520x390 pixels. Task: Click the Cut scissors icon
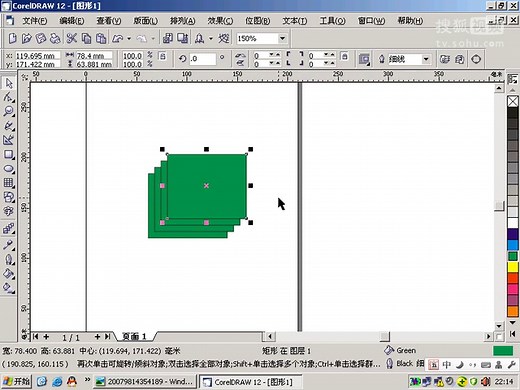[x=71, y=38]
